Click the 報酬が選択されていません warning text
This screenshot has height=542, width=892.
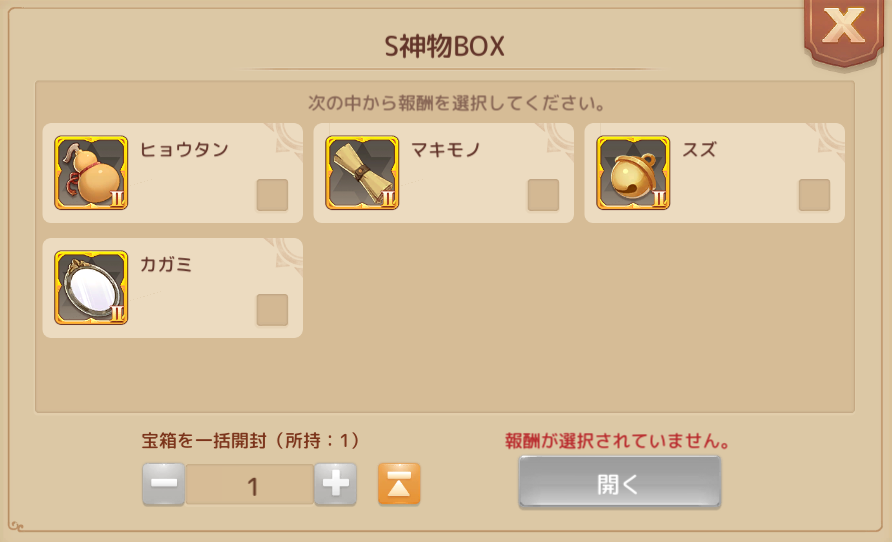tap(617, 441)
